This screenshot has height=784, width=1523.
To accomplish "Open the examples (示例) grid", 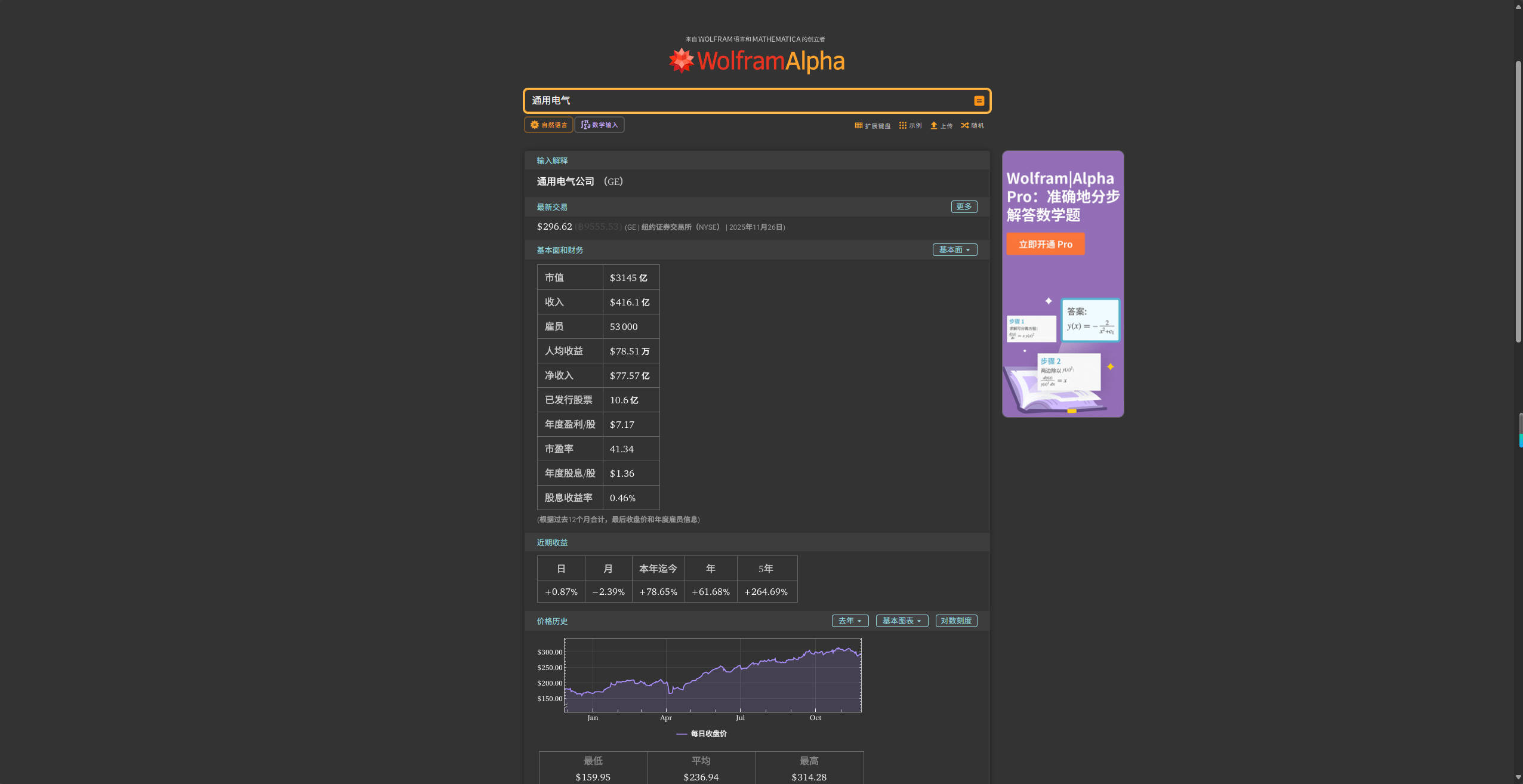I will coord(910,125).
